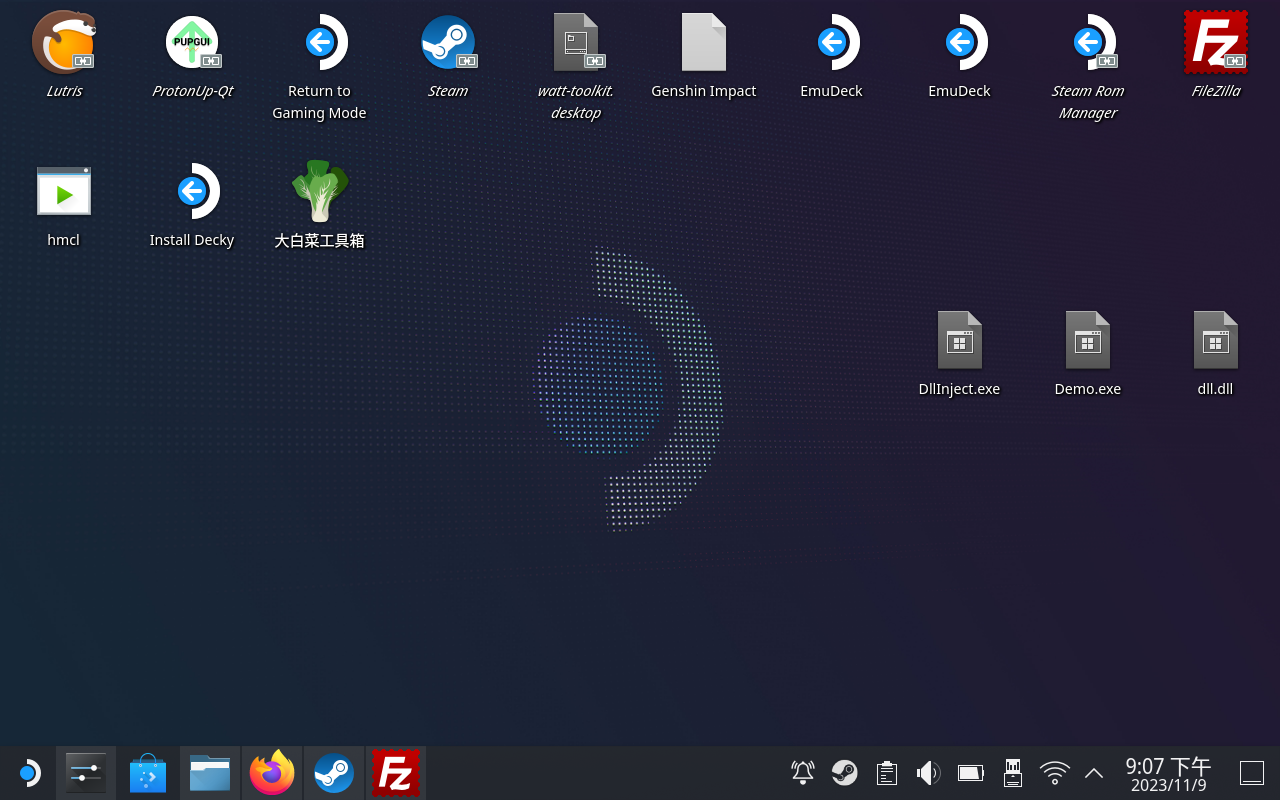Open the clock showing 9:07 下午
1280x800 pixels.
(x=1168, y=773)
